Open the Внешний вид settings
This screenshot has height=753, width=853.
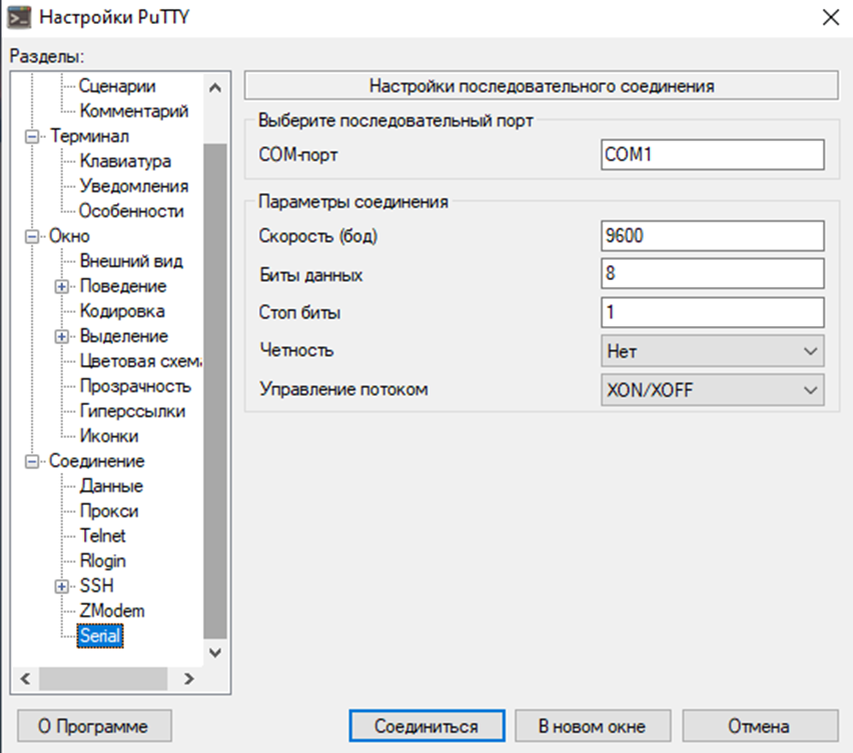point(131,261)
